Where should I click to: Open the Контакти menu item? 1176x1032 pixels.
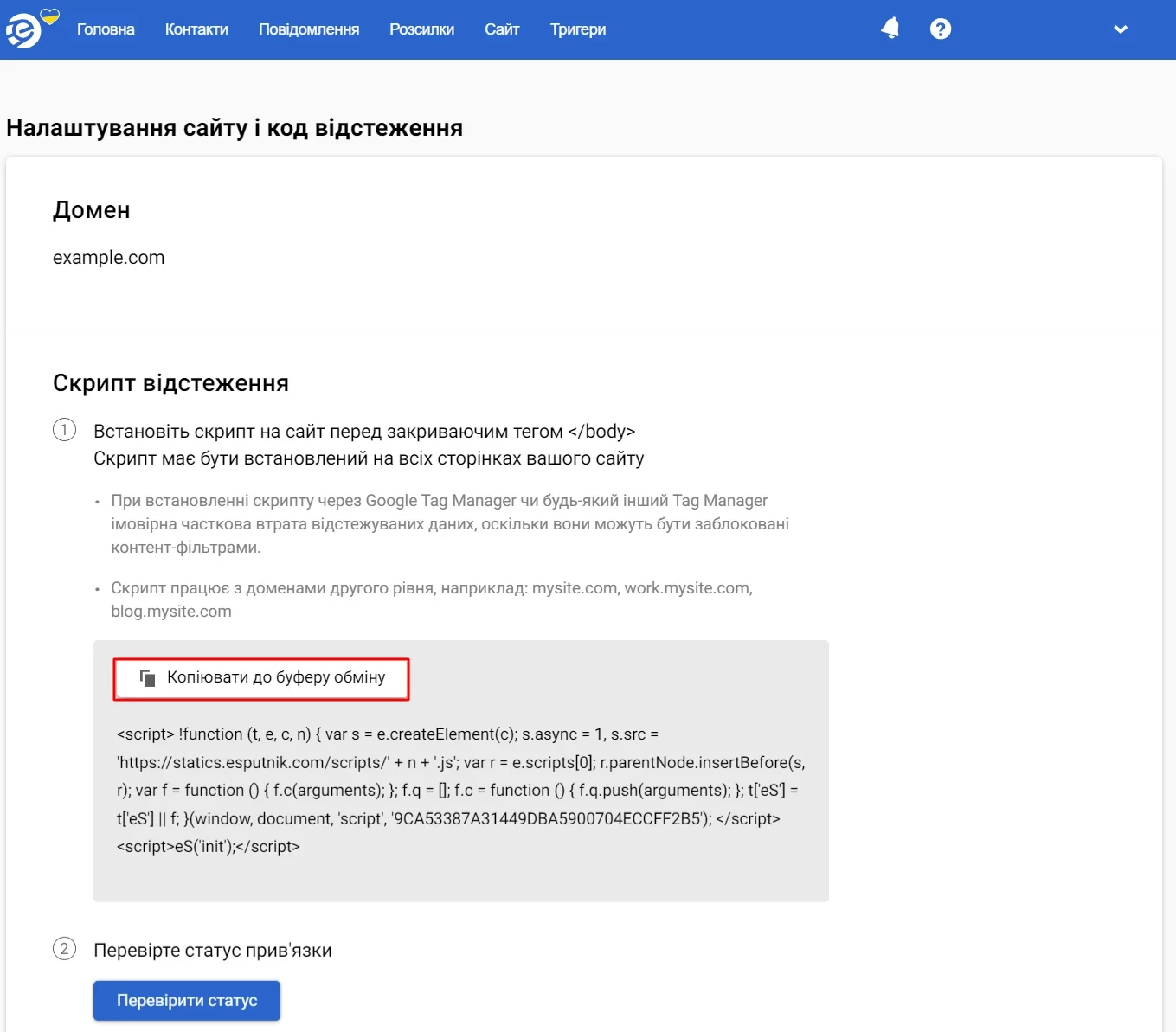point(196,29)
